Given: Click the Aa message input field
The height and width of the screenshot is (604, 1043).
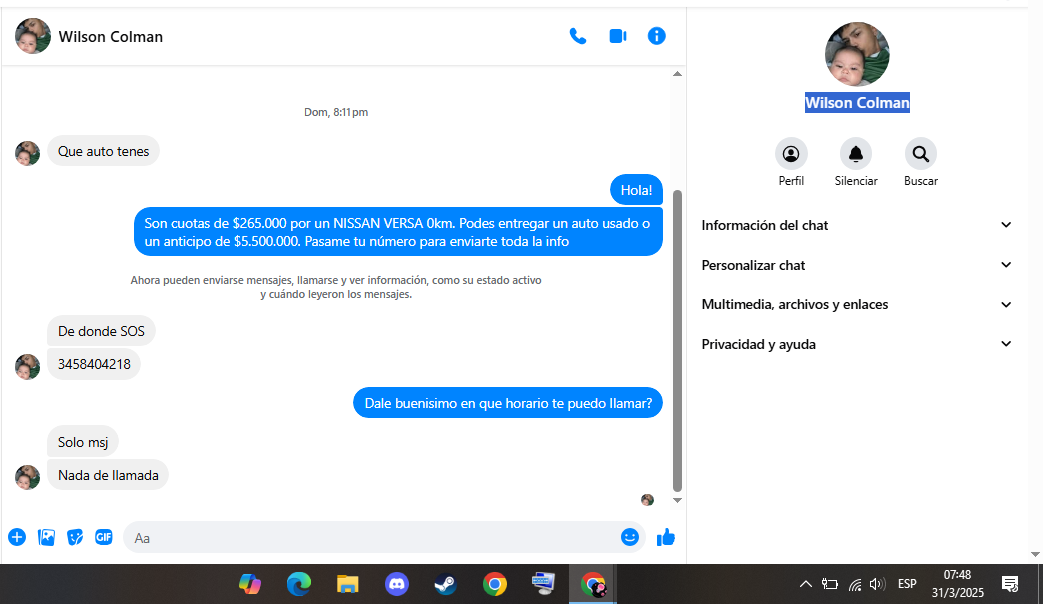Looking at the screenshot, I should 370,537.
